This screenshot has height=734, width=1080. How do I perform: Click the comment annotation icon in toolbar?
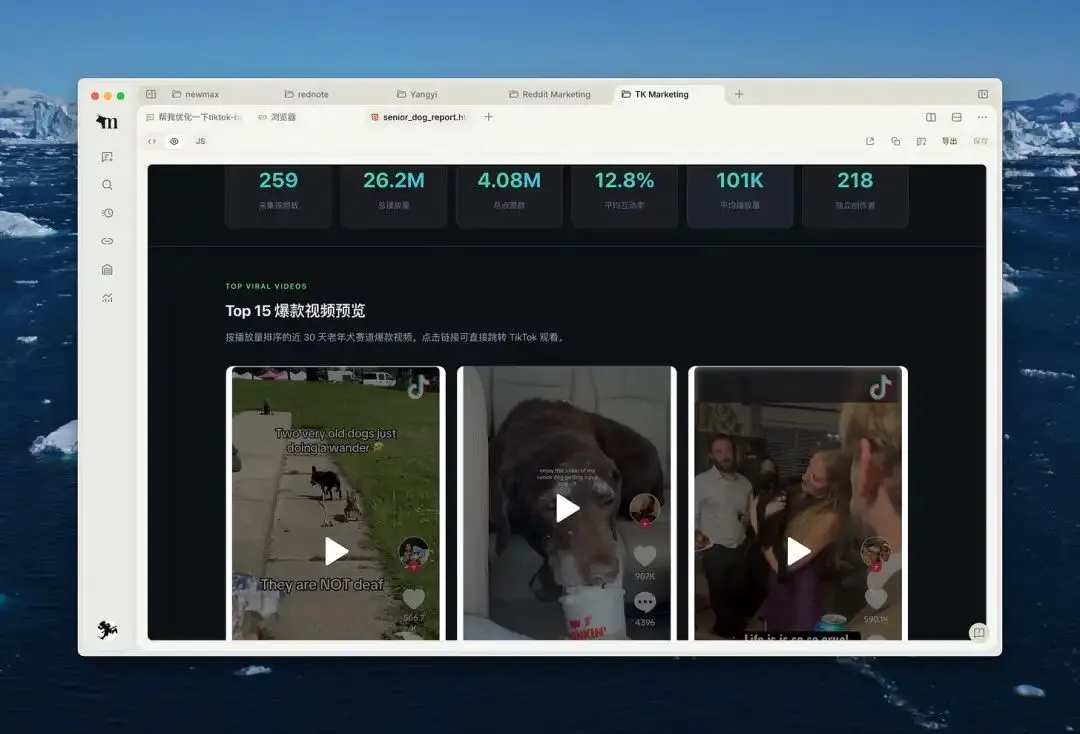pyautogui.click(x=921, y=141)
